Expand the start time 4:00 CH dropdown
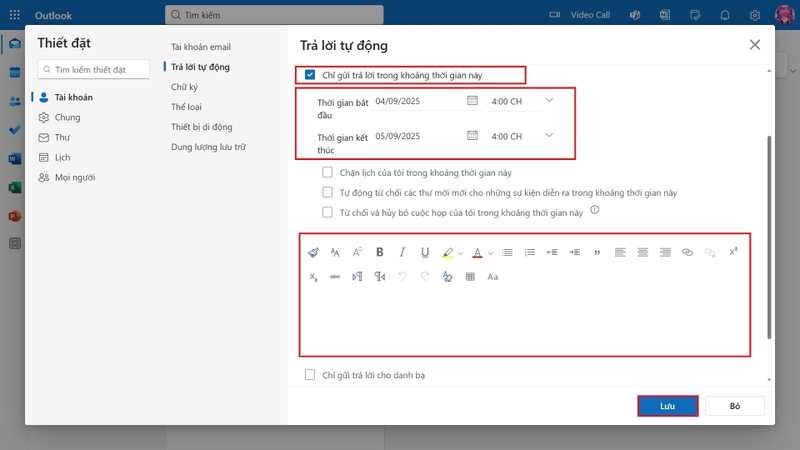Image resolution: width=800 pixels, height=450 pixels. pyautogui.click(x=549, y=101)
